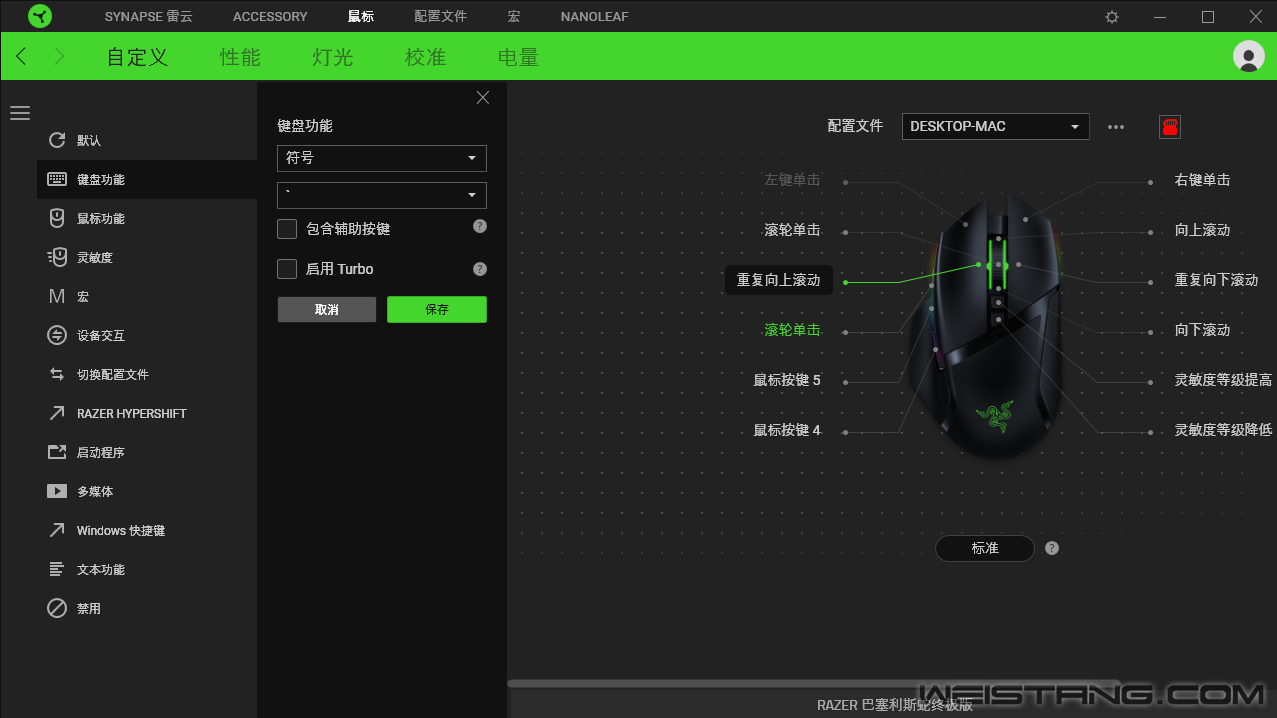Open the backtick key selection dropdown

tap(381, 195)
